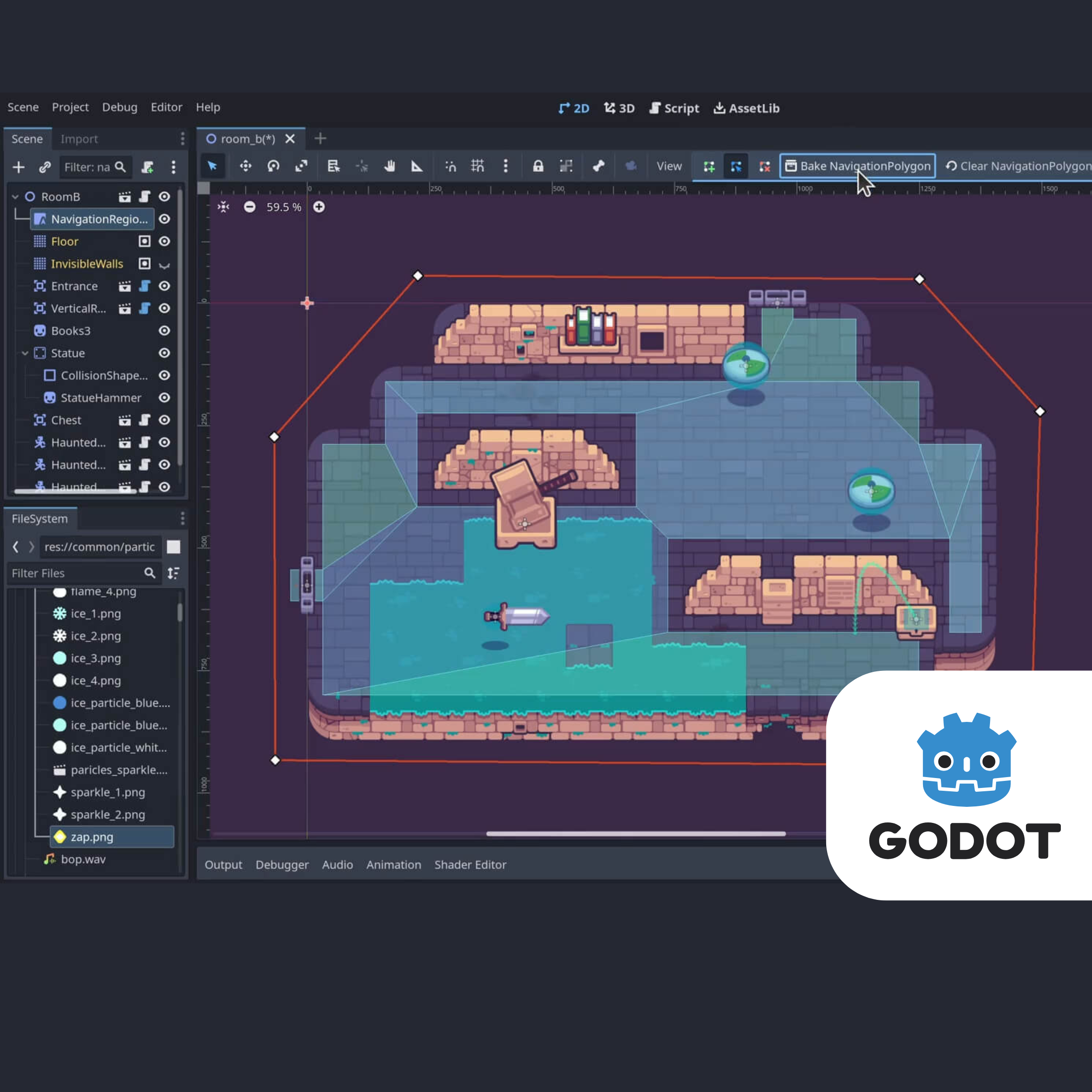Open the AssetLib workspace

click(x=747, y=108)
